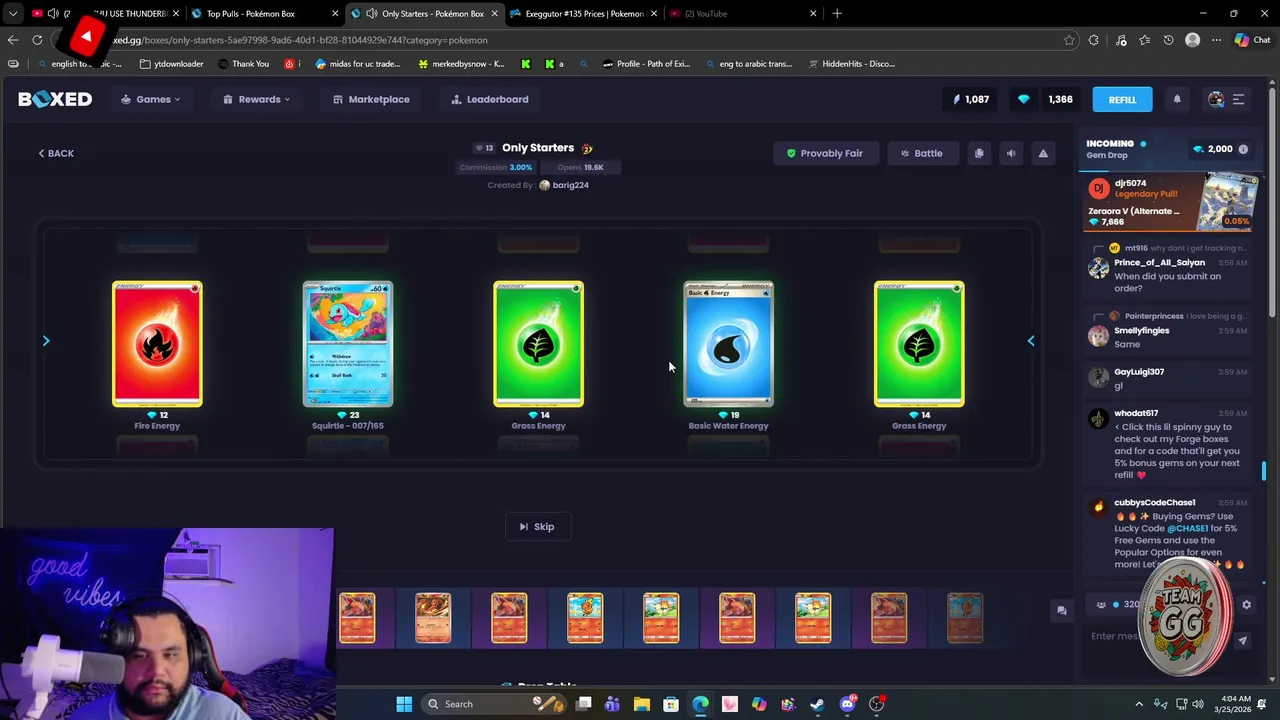The width and height of the screenshot is (1280, 720).
Task: Click whodat617 username in chat
Action: click(1136, 413)
